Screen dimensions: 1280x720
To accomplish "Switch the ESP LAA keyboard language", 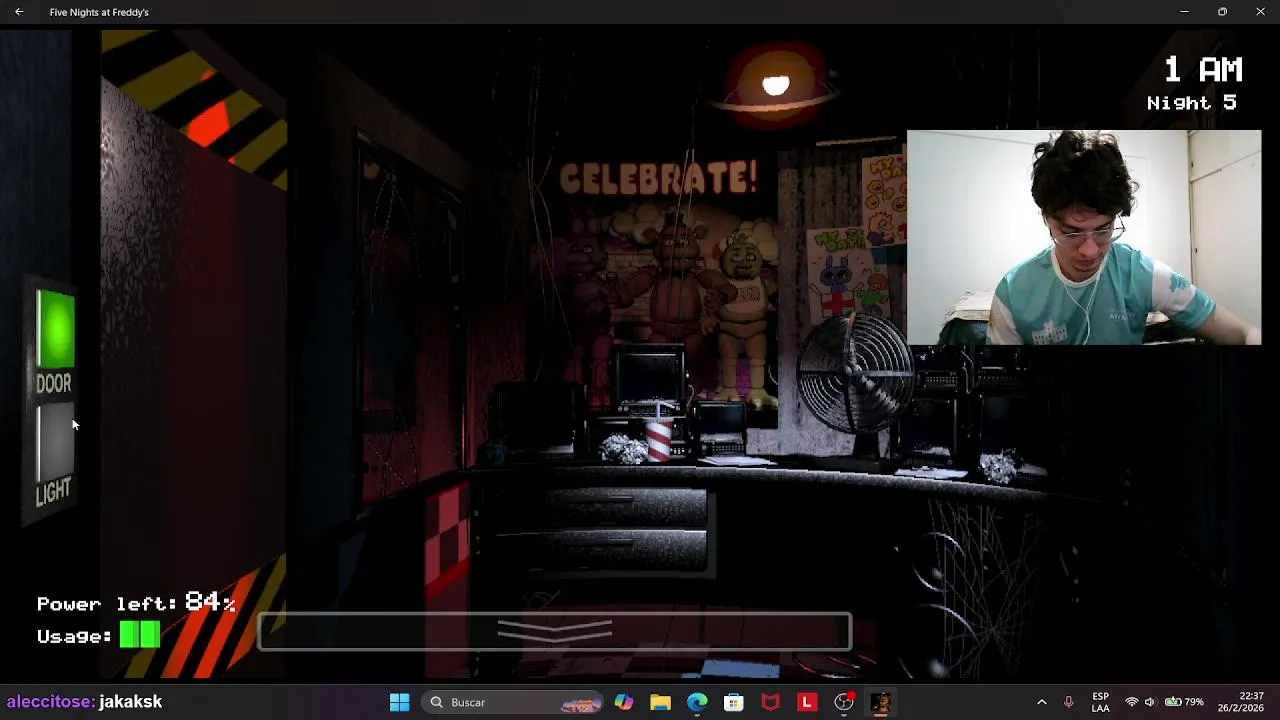I will 1100,702.
